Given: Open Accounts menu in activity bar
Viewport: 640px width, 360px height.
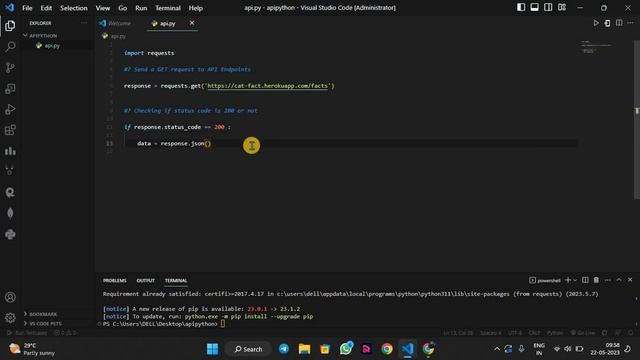Looking at the screenshot, I should point(10,297).
